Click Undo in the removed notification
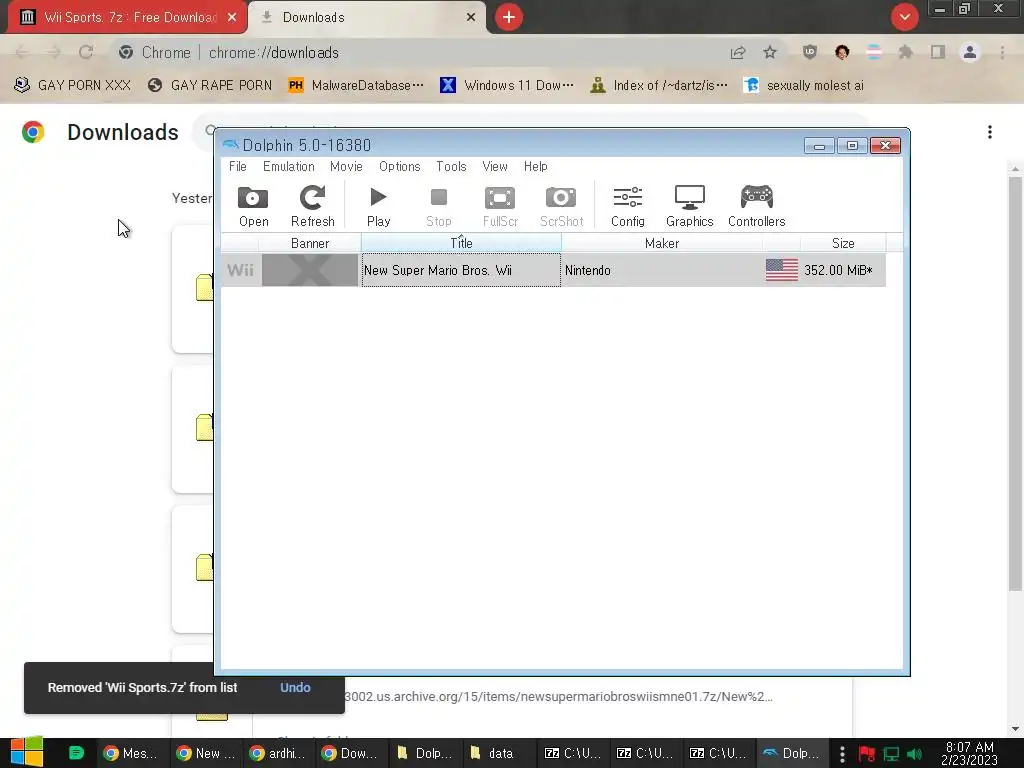 coord(295,687)
